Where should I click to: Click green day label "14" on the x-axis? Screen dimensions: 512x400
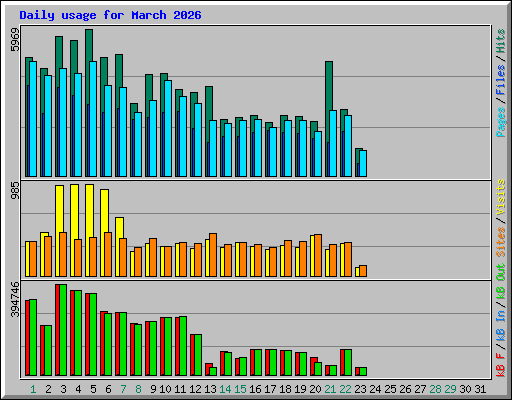[225, 389]
